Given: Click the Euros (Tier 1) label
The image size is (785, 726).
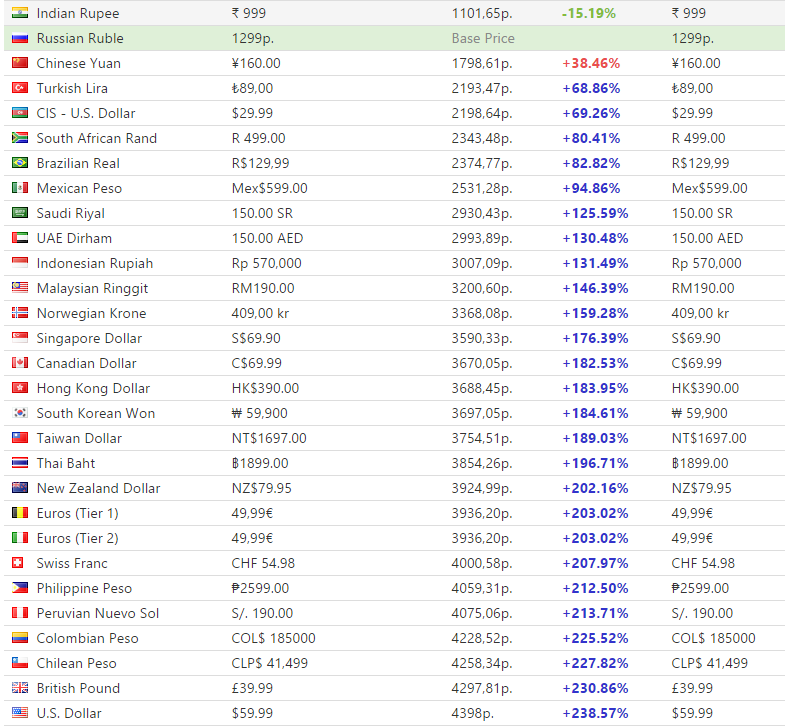Looking at the screenshot, I should click(77, 513).
